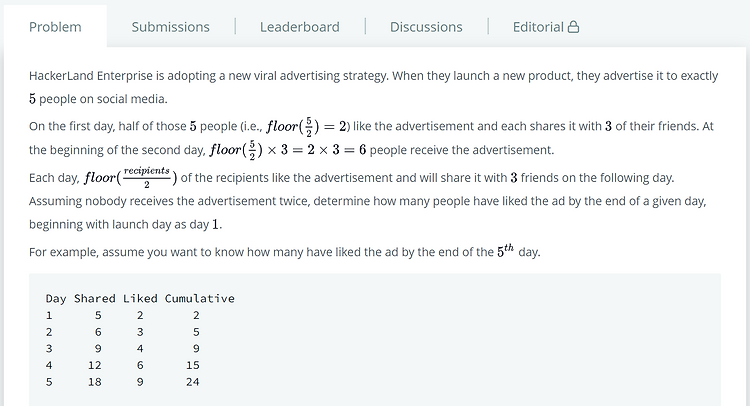Screen dimensions: 750x406
Task: Click shared value 12 in day 4 row
Action: pyautogui.click(x=94, y=365)
